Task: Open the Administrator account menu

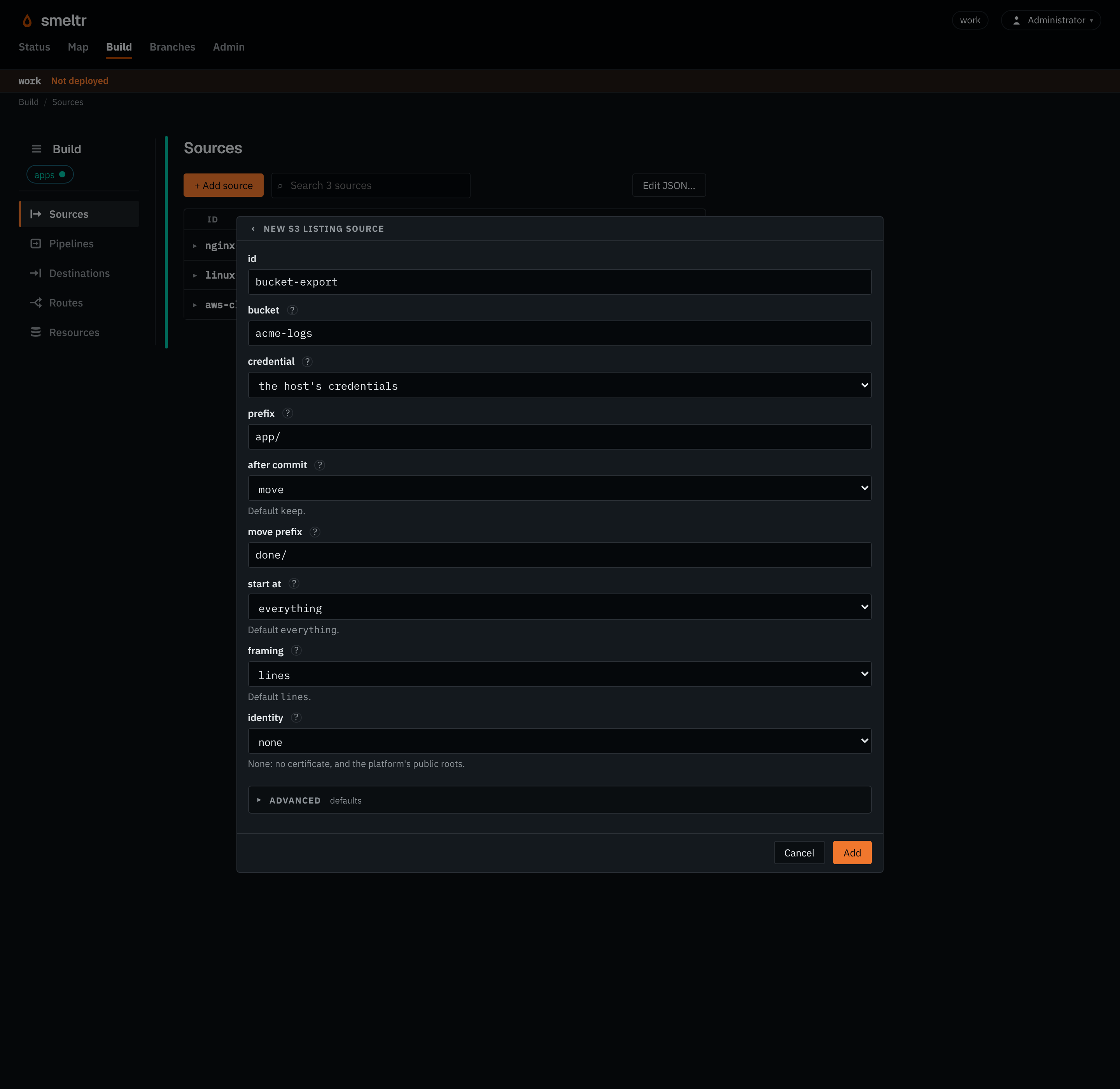Action: [1051, 21]
